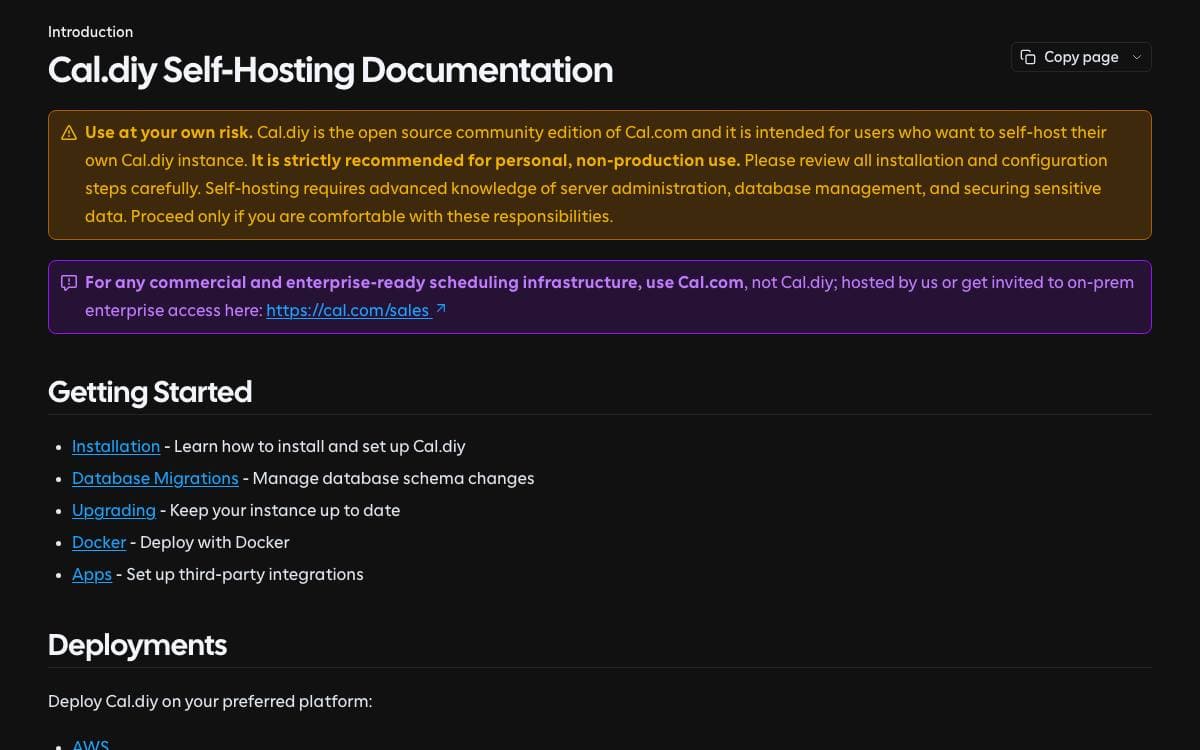Open the https://cal.com/sales link
The image size is (1200, 750).
point(348,310)
